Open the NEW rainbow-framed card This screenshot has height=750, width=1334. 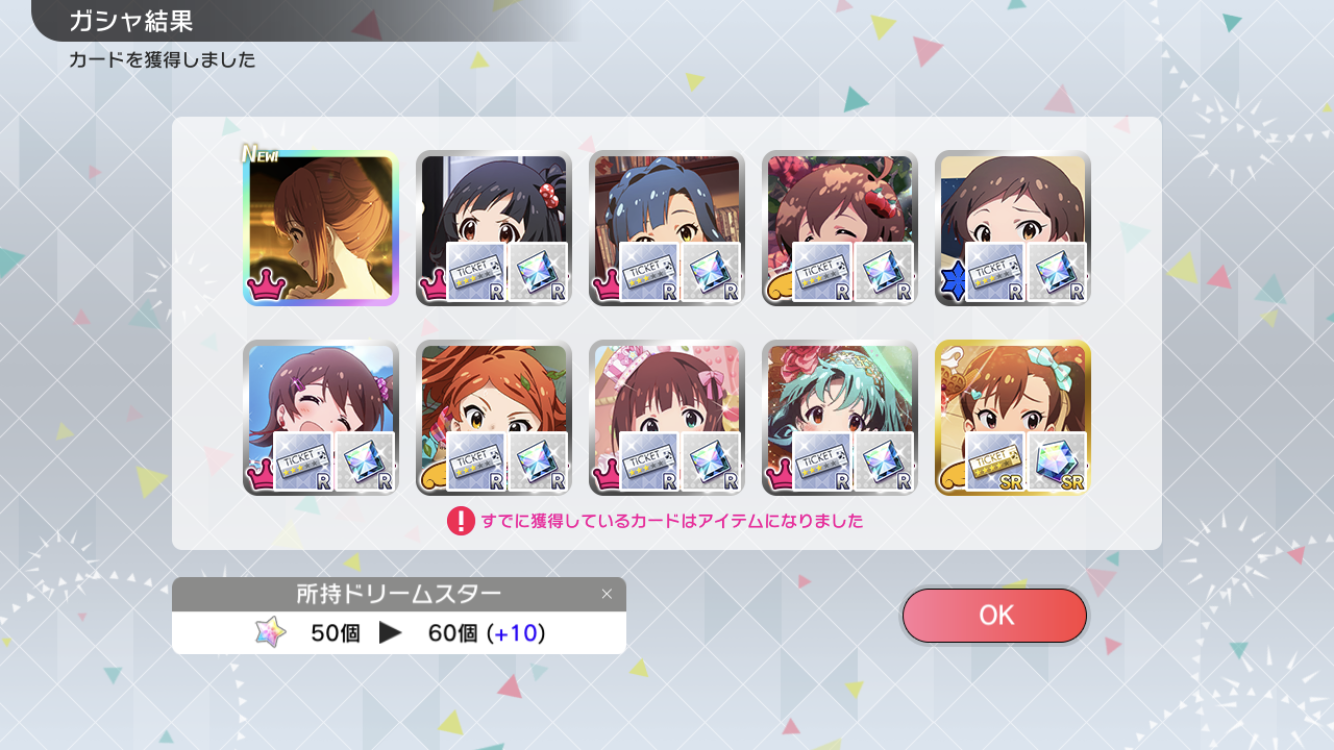pos(321,228)
